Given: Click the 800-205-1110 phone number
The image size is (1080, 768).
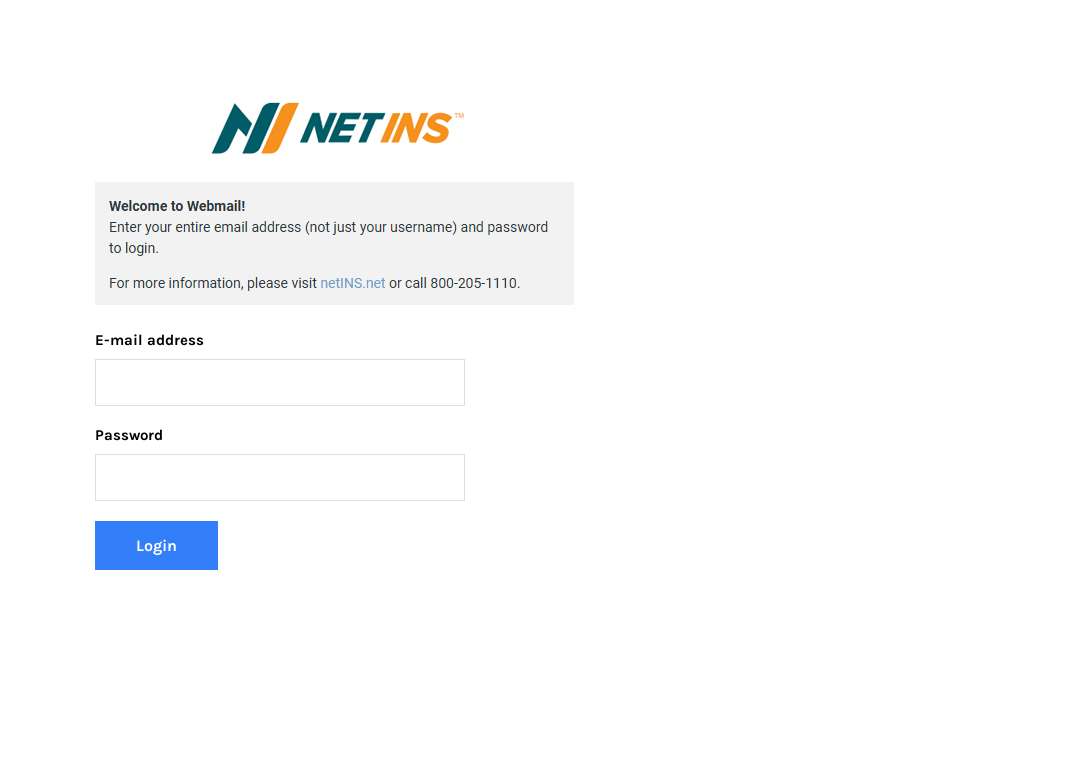Looking at the screenshot, I should tap(473, 283).
